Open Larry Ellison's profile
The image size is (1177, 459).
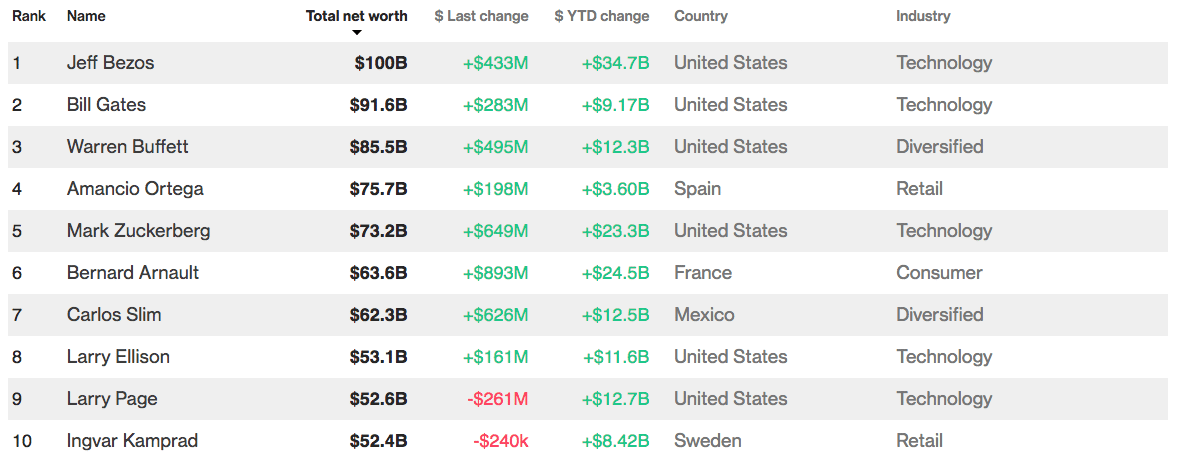[x=118, y=357]
